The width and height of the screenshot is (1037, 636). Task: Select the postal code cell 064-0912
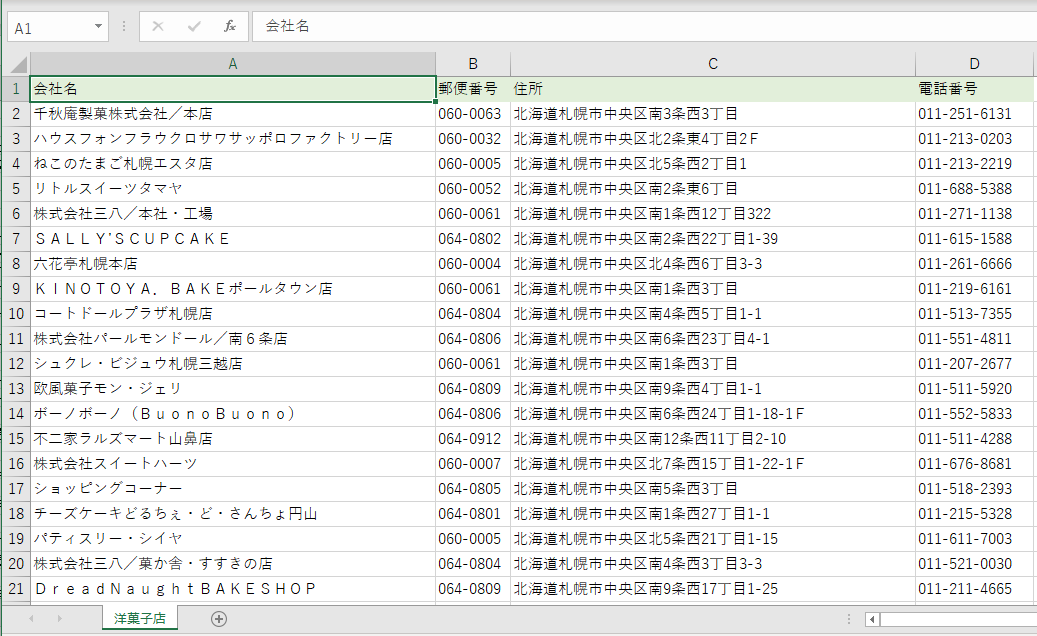click(x=472, y=439)
